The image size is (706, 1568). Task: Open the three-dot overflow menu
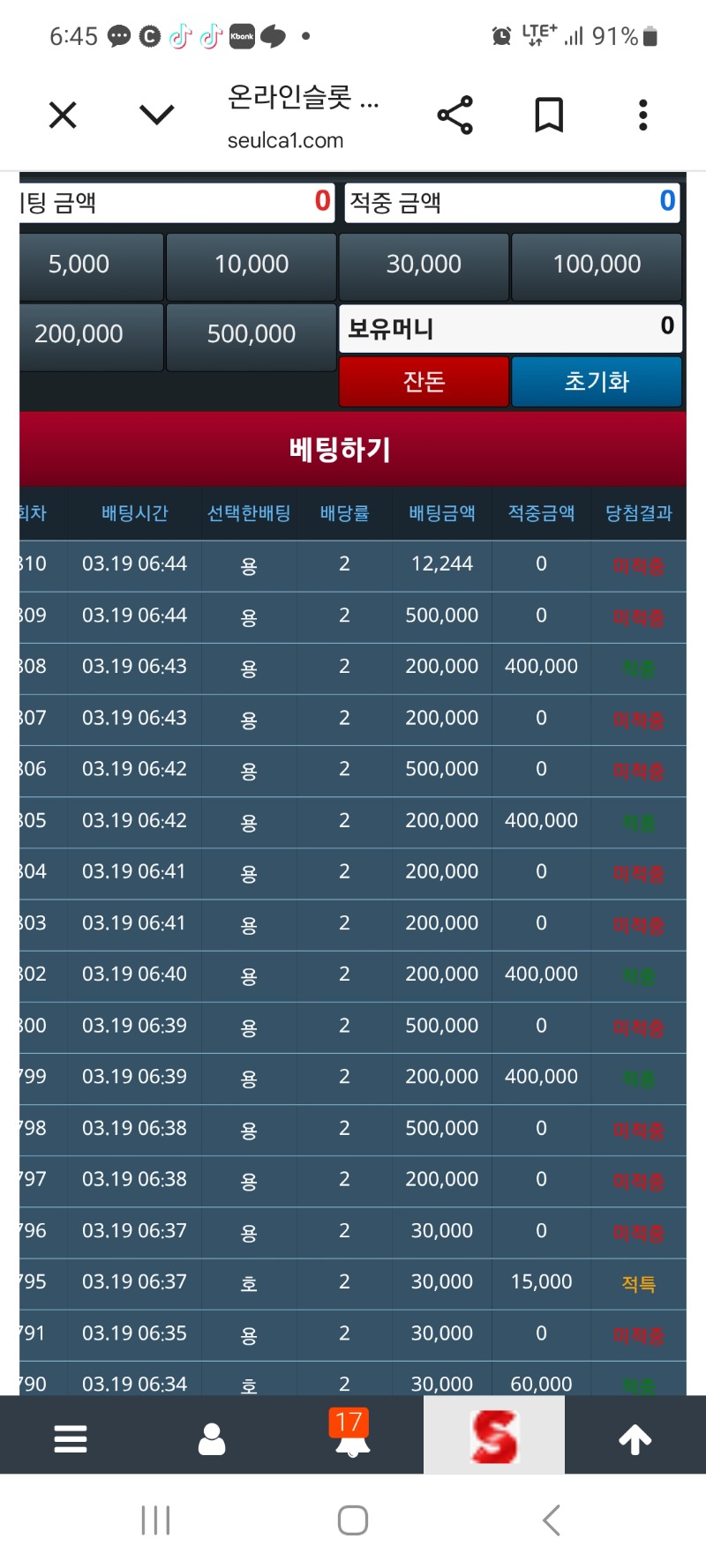(643, 116)
